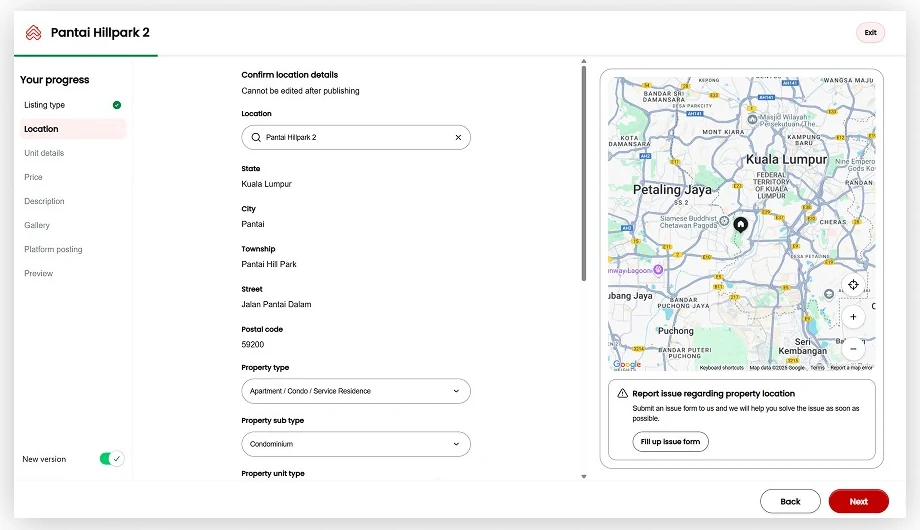Click Fill up issue form button

pyautogui.click(x=670, y=441)
